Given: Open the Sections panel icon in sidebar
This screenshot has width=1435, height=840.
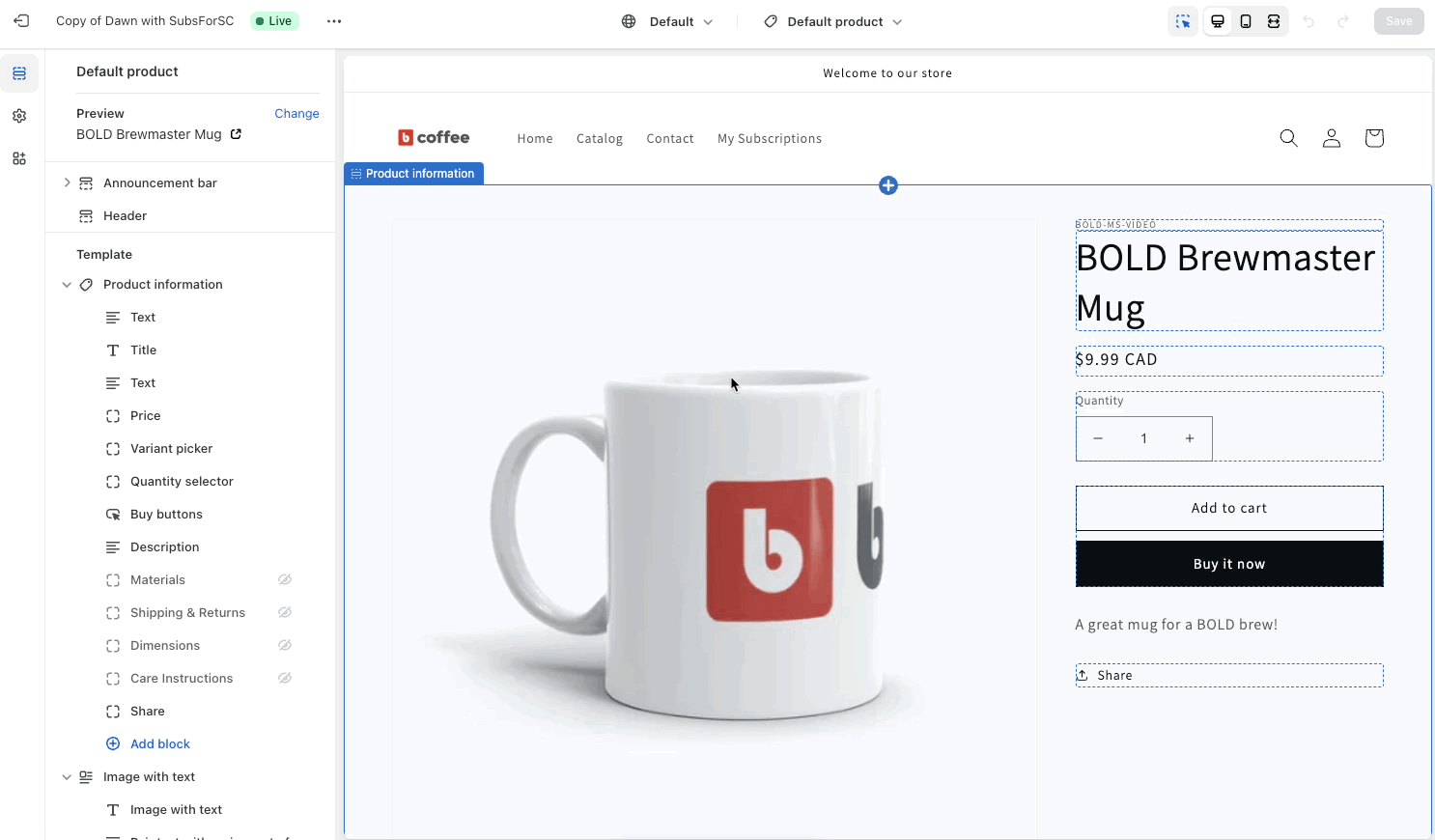Looking at the screenshot, I should click(19, 73).
